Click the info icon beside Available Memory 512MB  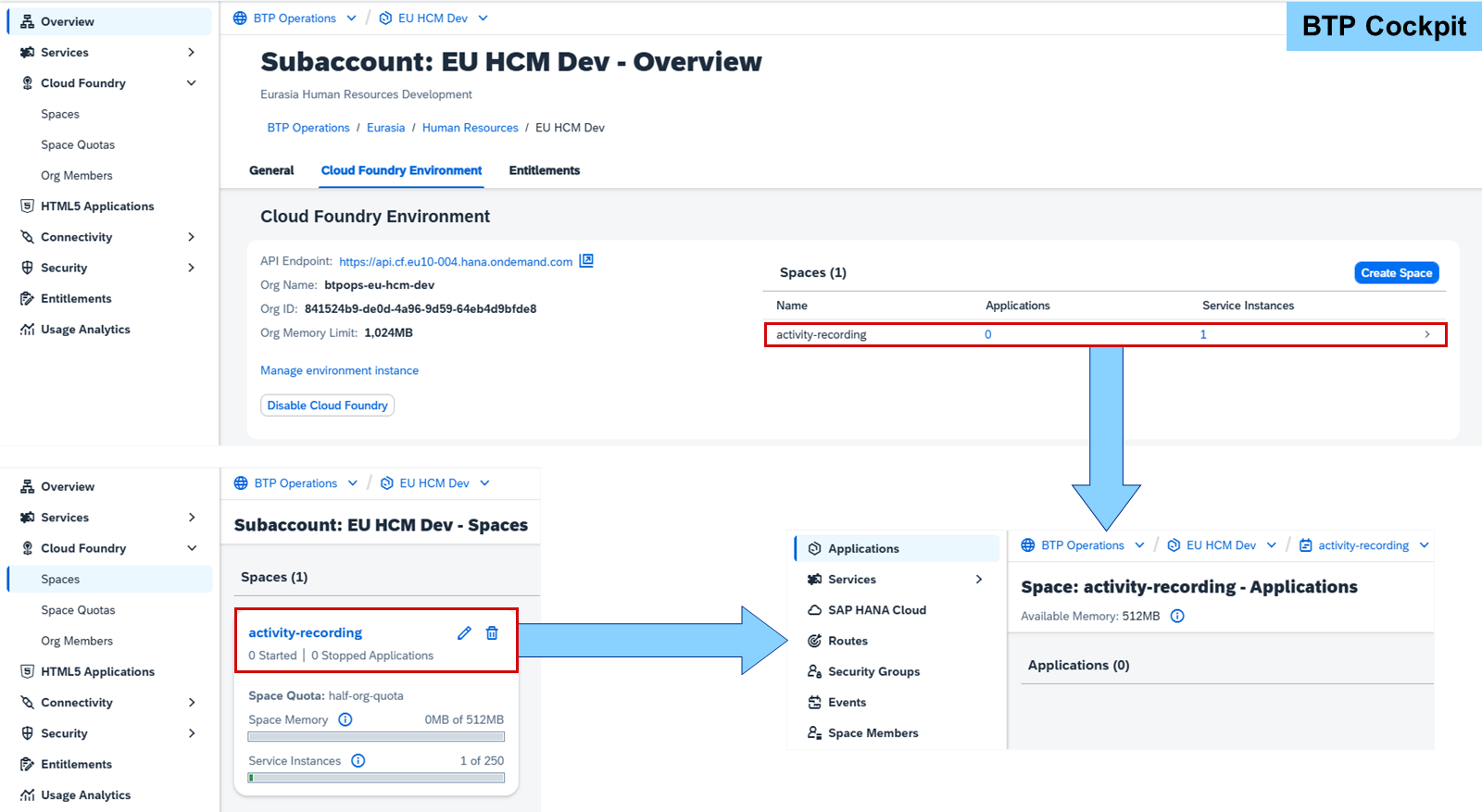[x=1177, y=616]
